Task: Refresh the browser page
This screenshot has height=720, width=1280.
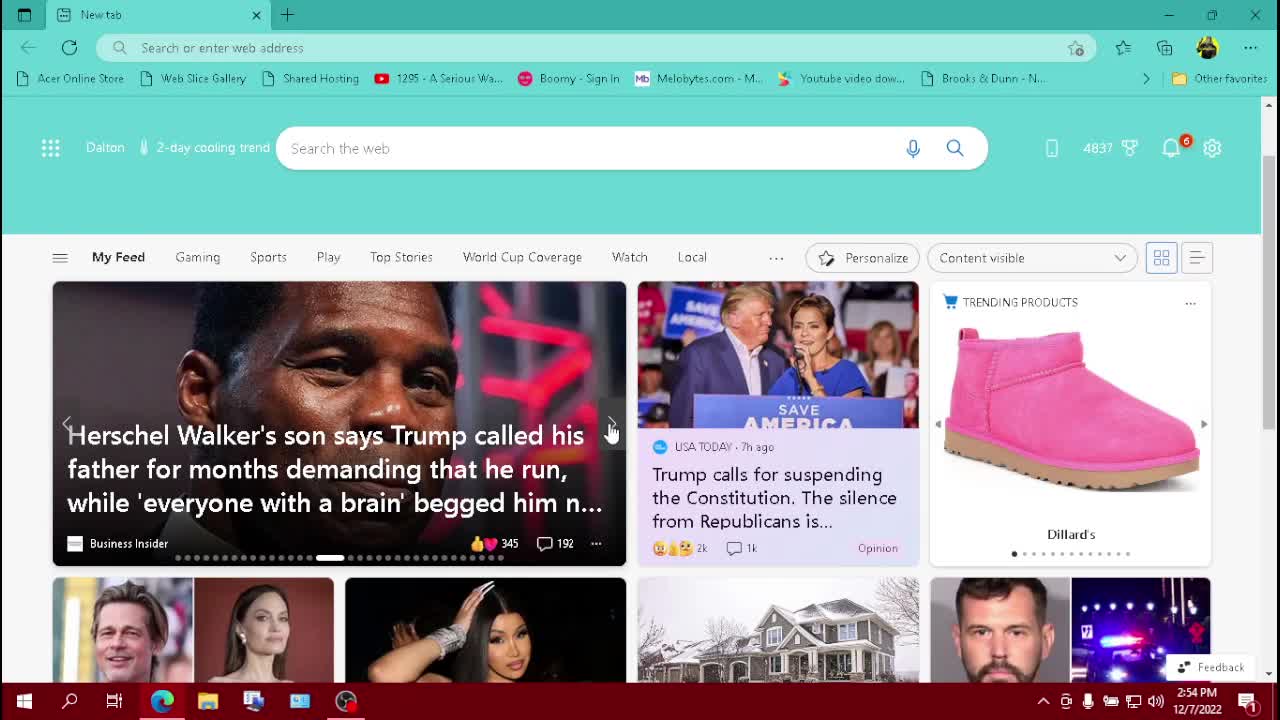Action: [x=69, y=48]
